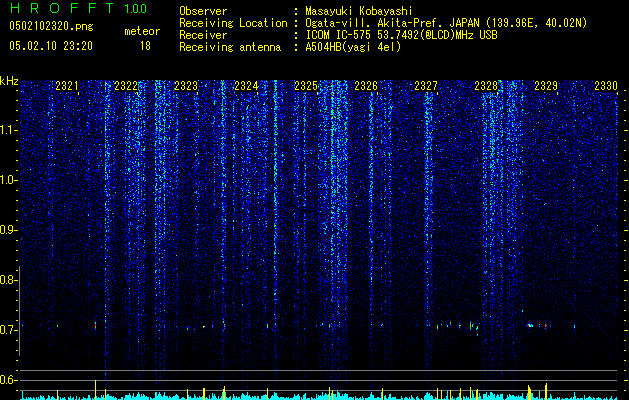Click the antenna A504HB(yagi 4el) text

(353, 47)
